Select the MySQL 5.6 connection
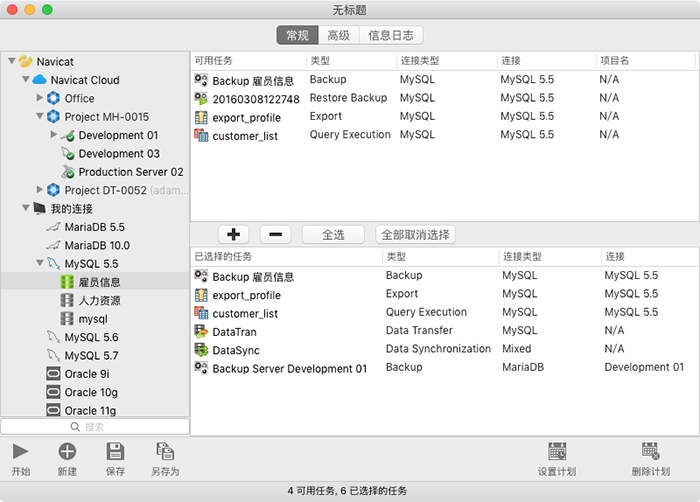This screenshot has height=502, width=700. 96,337
